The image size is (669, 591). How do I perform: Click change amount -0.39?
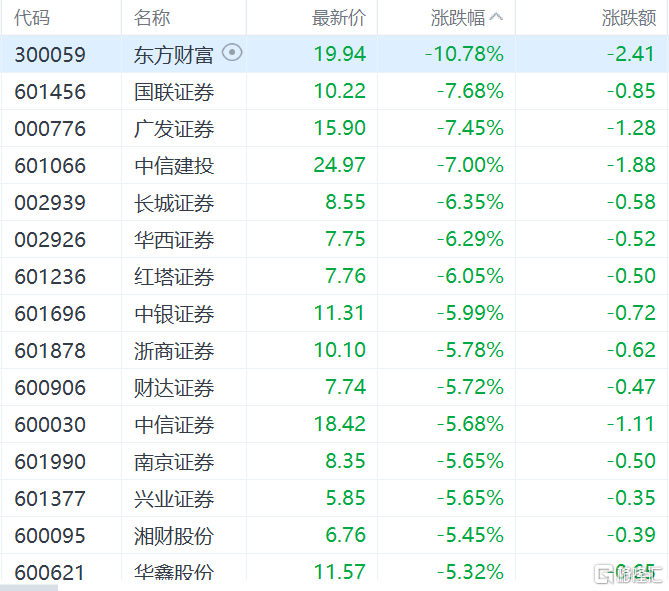[631, 535]
